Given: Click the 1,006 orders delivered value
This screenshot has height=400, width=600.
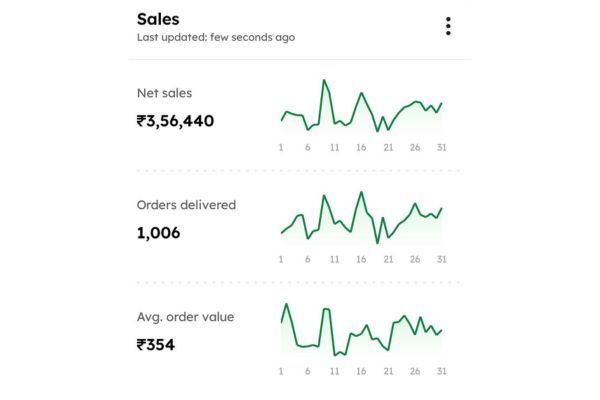Looking at the screenshot, I should (158, 234).
